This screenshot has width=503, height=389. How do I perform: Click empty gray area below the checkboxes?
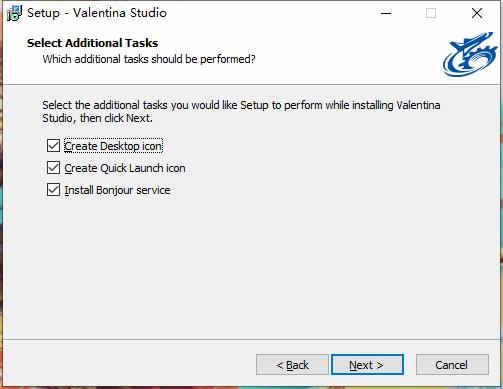pyautogui.click(x=250, y=267)
